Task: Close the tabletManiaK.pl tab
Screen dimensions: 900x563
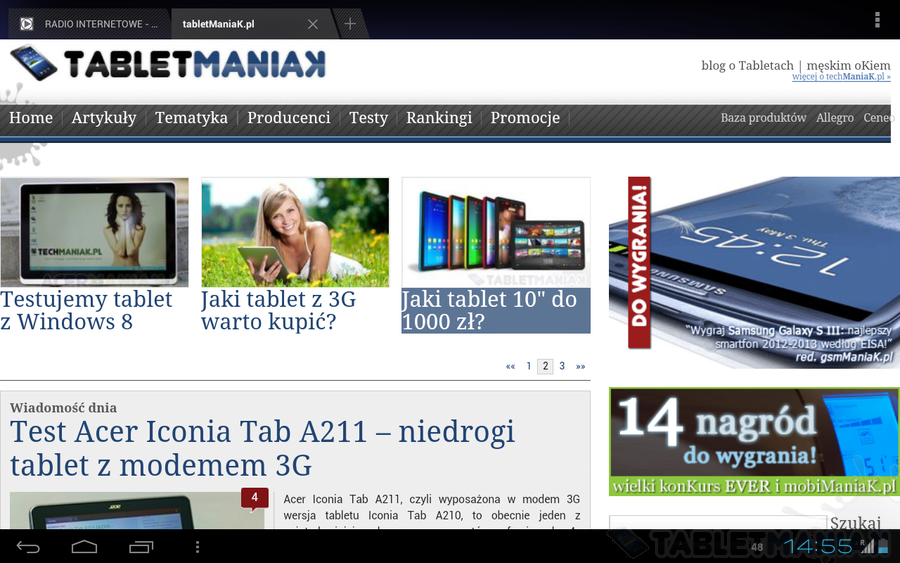Action: coord(313,24)
